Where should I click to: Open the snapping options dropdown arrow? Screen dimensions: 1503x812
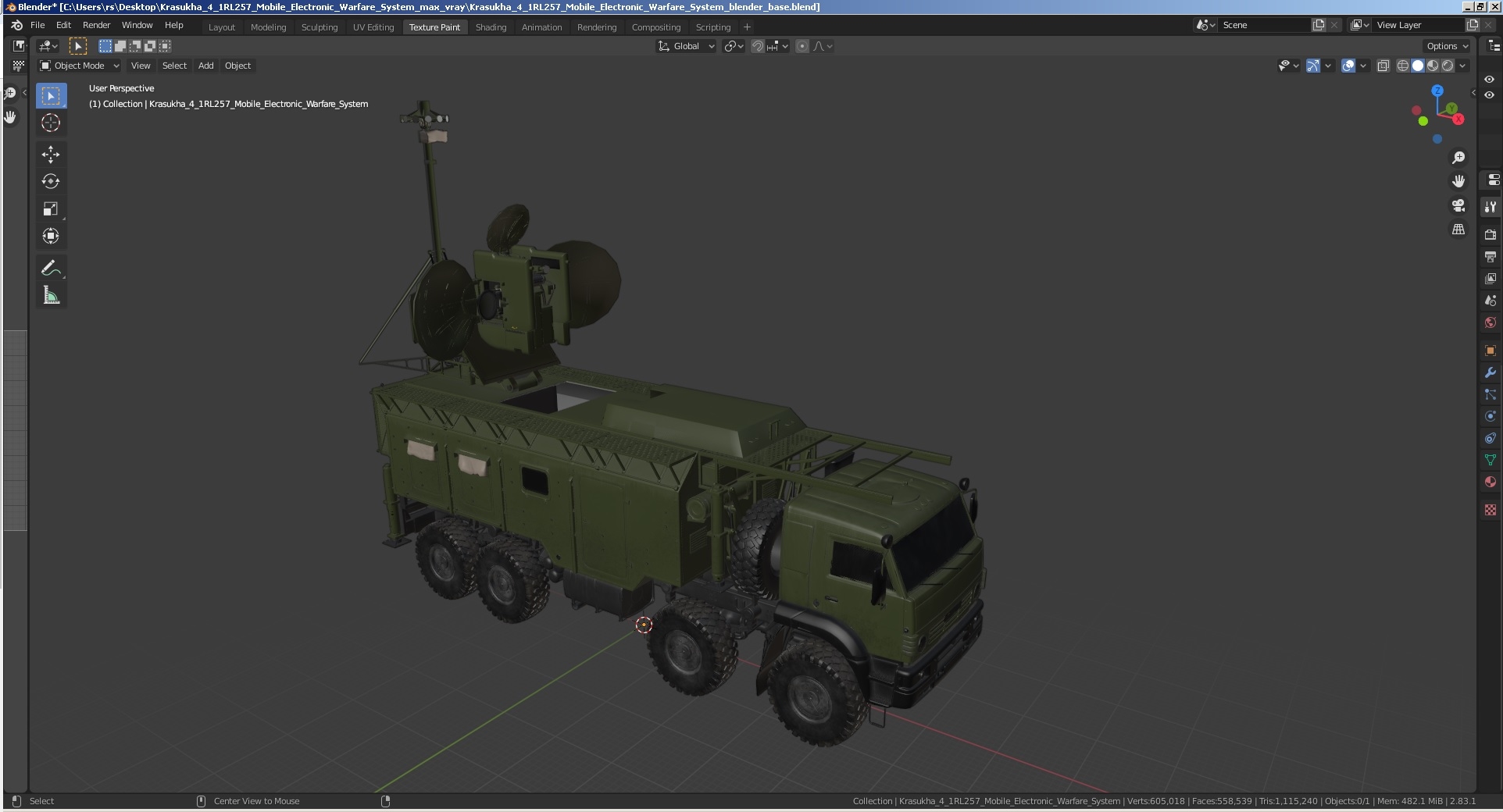[786, 46]
